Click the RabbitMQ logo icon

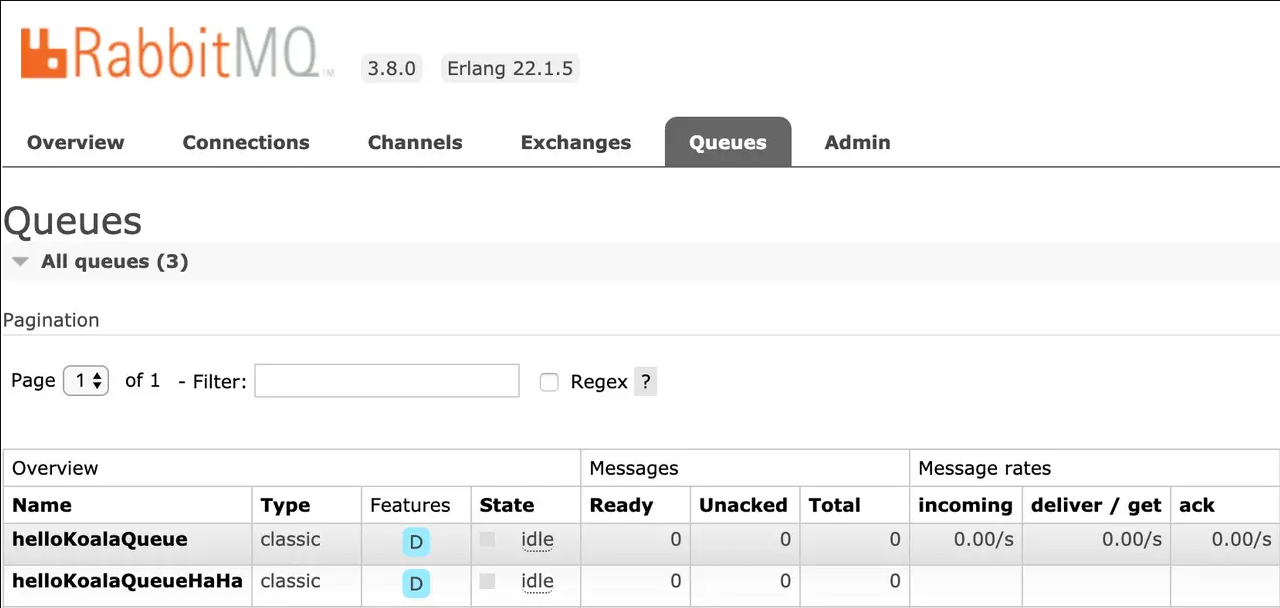pyautogui.click(x=44, y=54)
